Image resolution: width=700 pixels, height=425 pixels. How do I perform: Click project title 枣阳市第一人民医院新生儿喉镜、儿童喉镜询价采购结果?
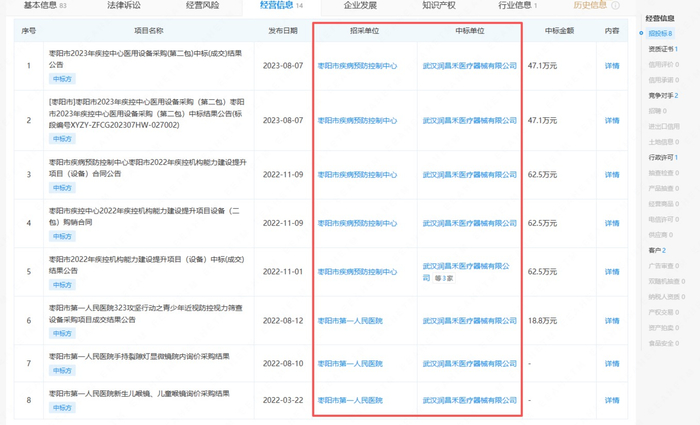[139, 393]
